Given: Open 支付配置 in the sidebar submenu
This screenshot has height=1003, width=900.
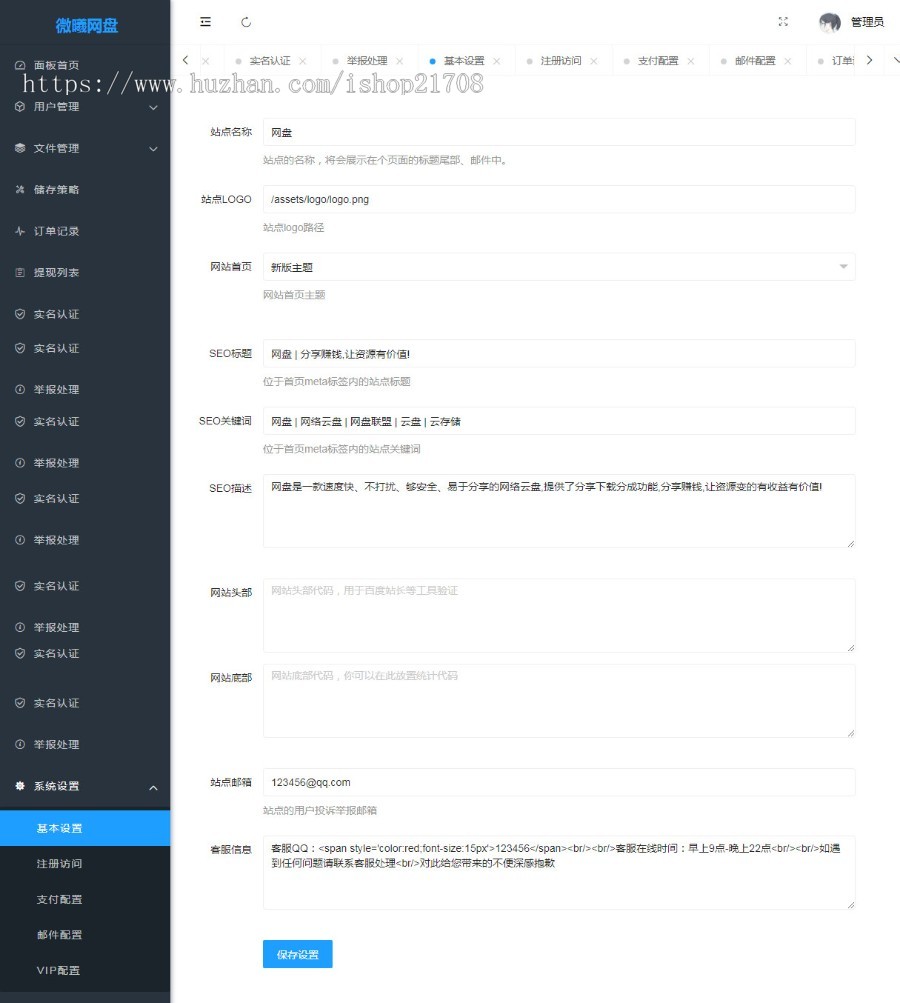Looking at the screenshot, I should 85,899.
